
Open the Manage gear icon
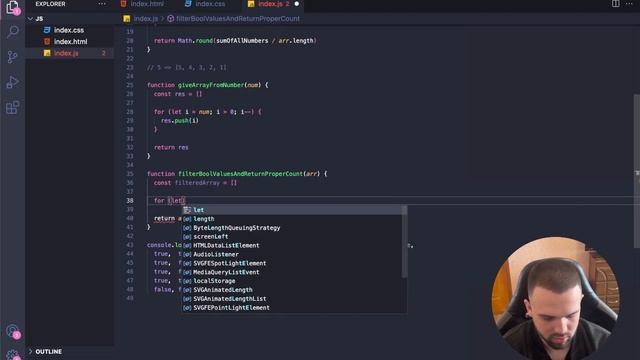click(13, 354)
